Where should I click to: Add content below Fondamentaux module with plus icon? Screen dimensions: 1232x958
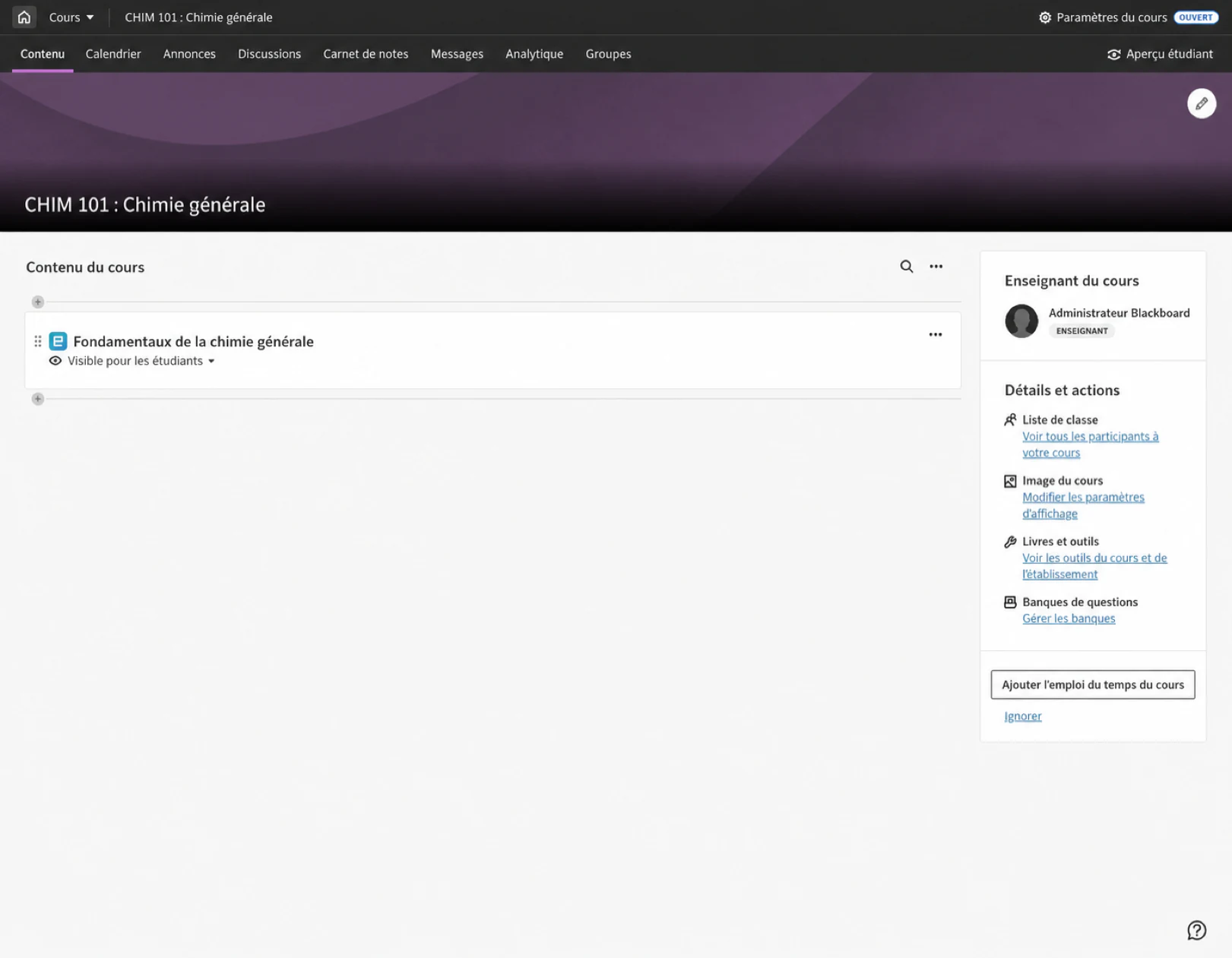[38, 399]
